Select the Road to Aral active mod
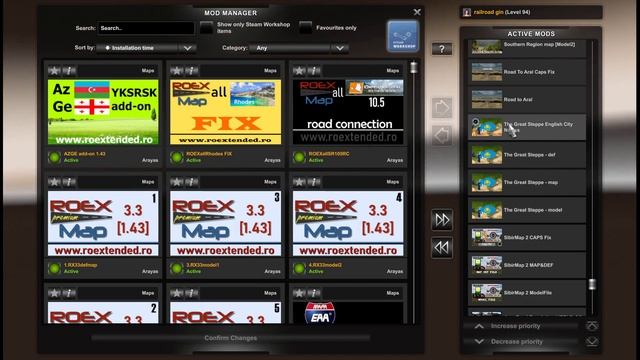Screen dimensions: 640x360 [527, 99]
